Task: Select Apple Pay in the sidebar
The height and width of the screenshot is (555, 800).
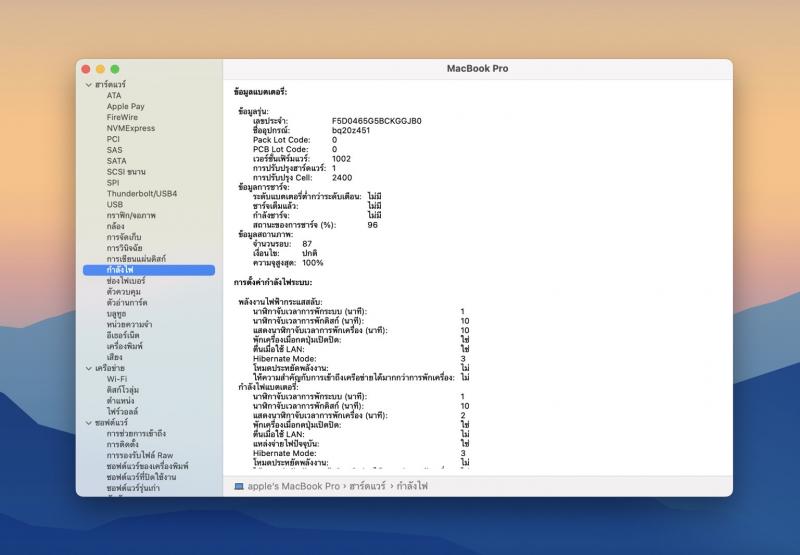Action: (126, 106)
